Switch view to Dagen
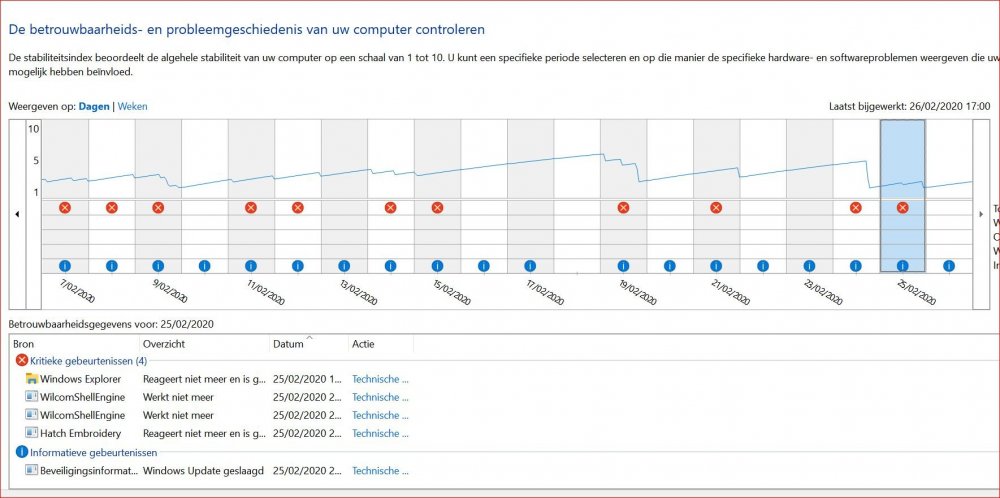 coord(94,106)
